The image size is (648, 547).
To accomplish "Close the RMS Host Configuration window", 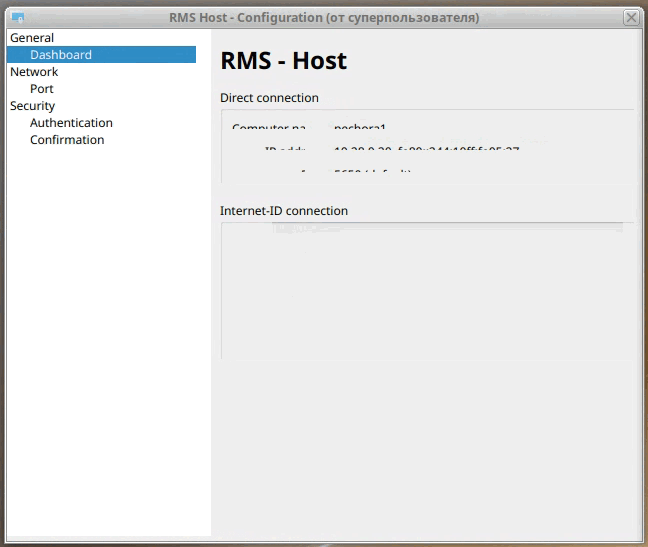I will [631, 18].
